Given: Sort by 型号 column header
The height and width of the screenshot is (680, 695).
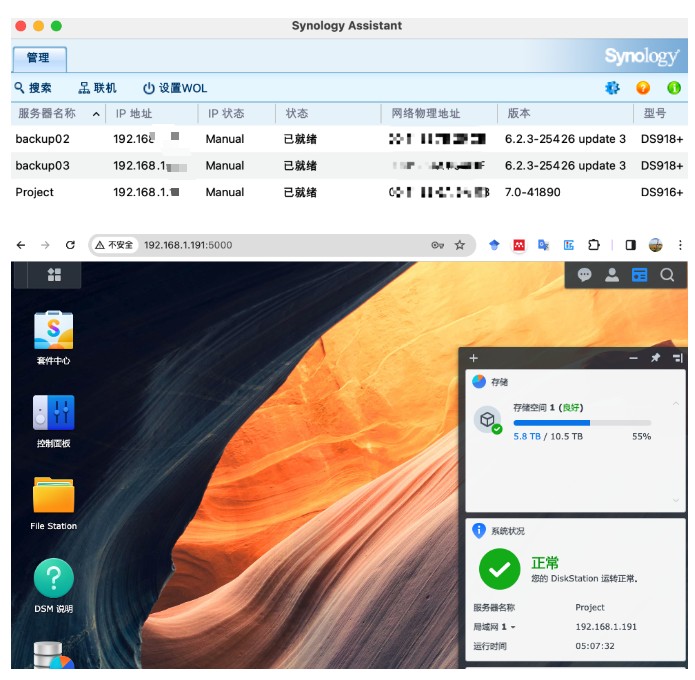Looking at the screenshot, I should [661, 113].
